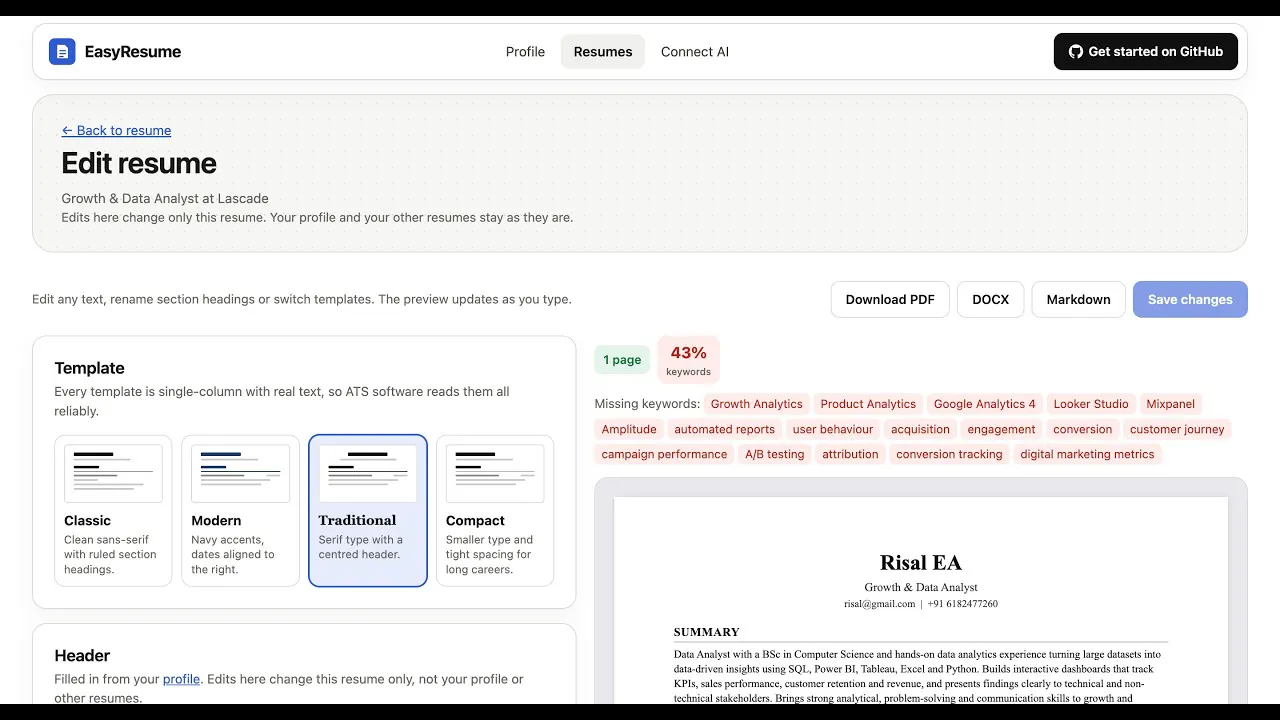Click the conversion keyword chip
Viewport: 1280px width, 720px height.
point(1083,429)
